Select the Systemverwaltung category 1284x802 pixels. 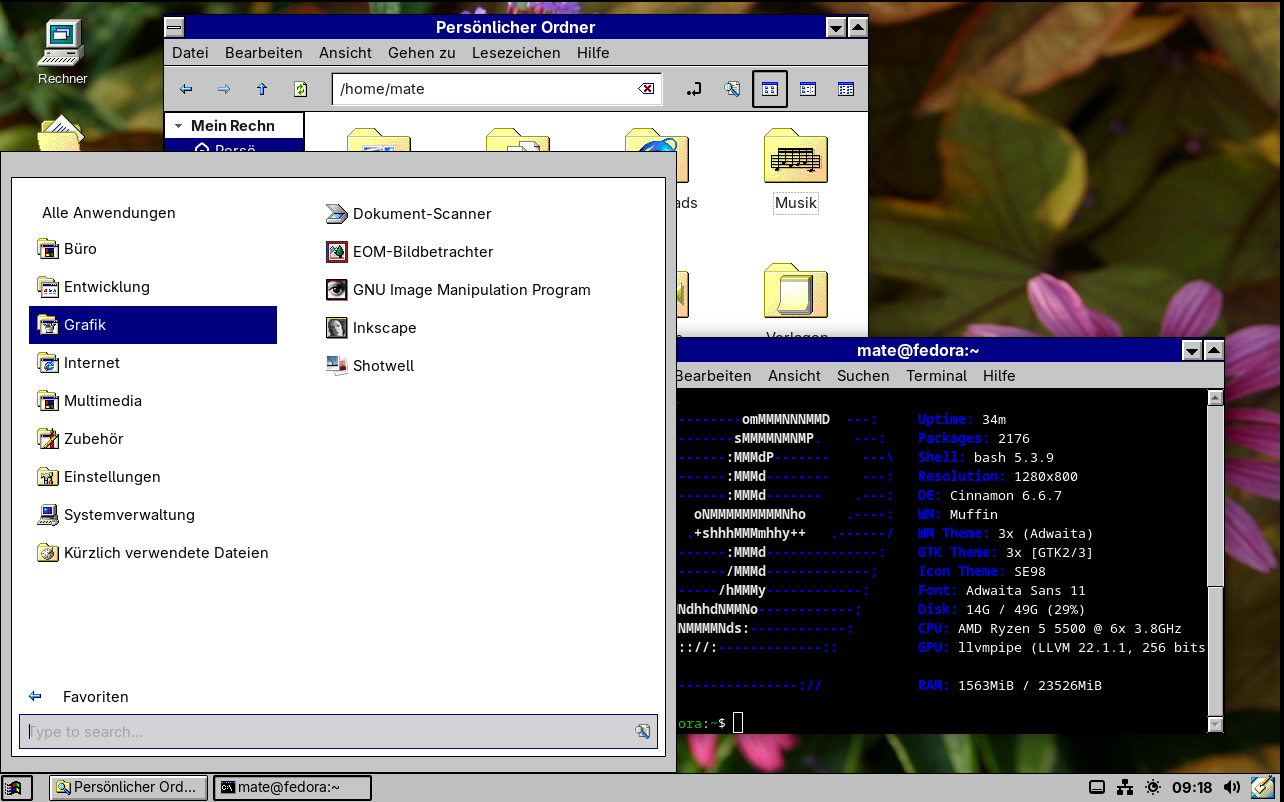[153, 515]
